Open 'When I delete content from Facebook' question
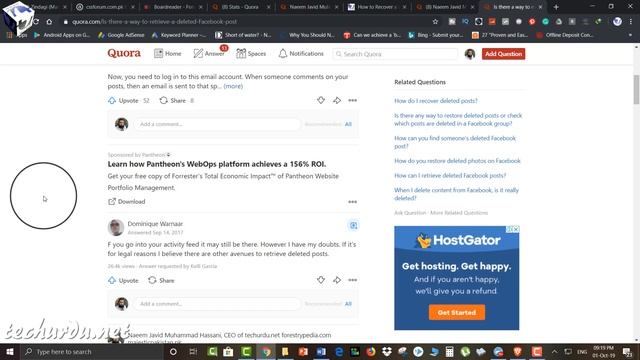 [456, 194]
